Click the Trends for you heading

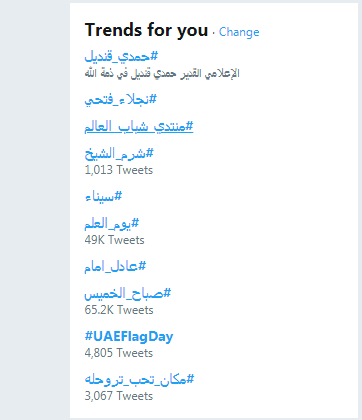click(146, 30)
